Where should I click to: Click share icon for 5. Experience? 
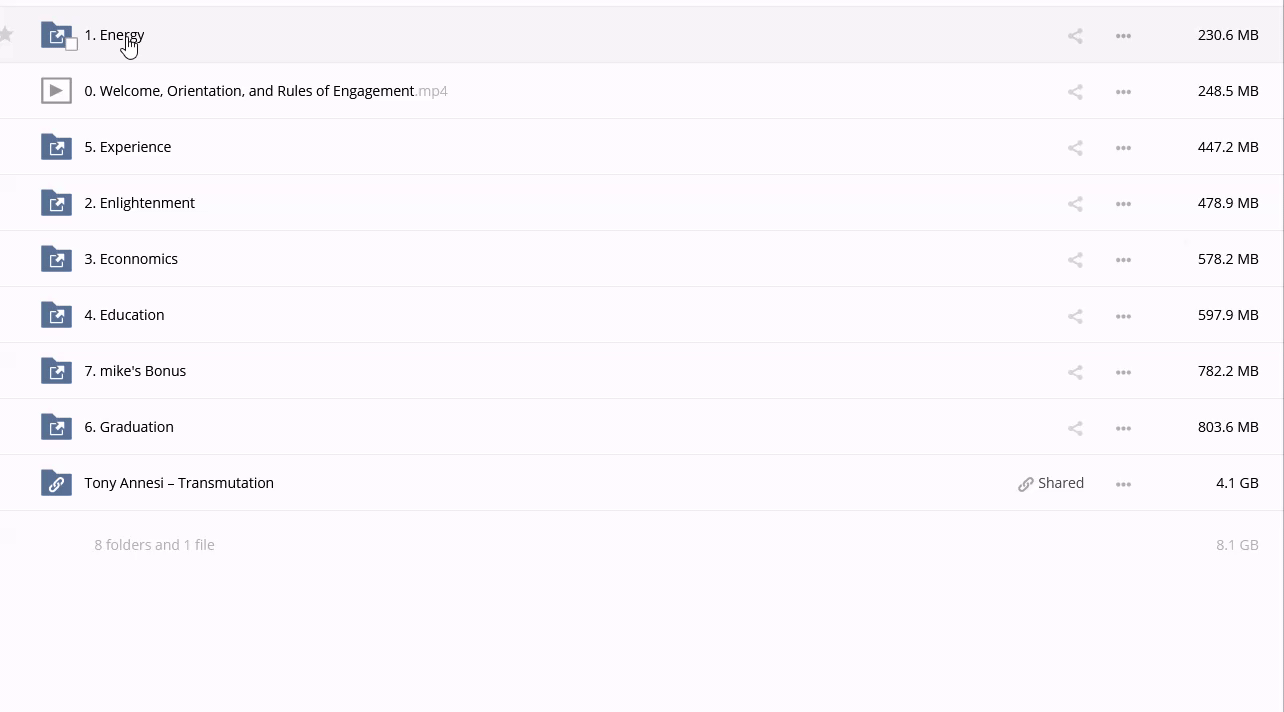coord(1075,148)
